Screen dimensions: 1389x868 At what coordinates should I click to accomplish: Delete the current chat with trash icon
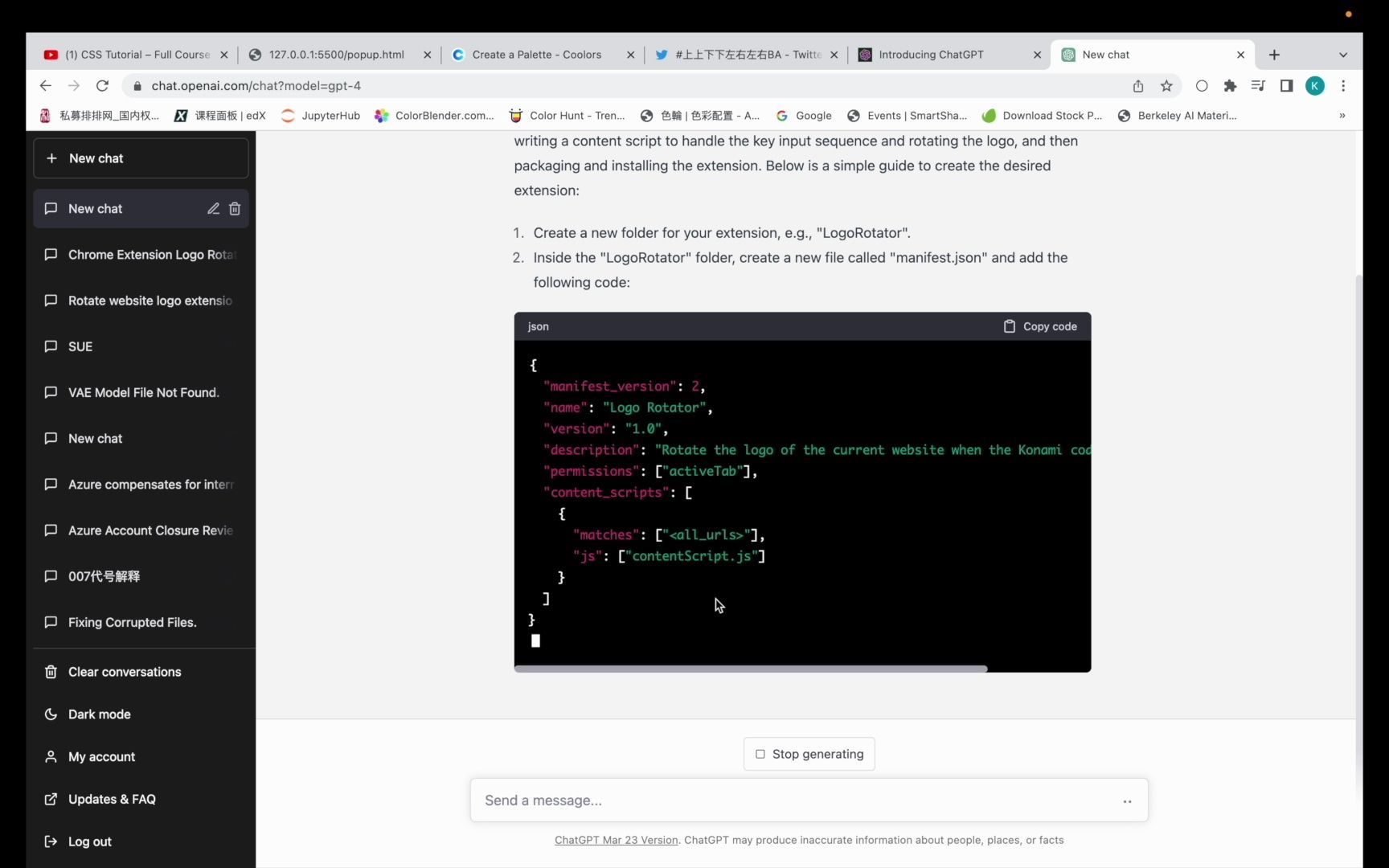point(235,209)
